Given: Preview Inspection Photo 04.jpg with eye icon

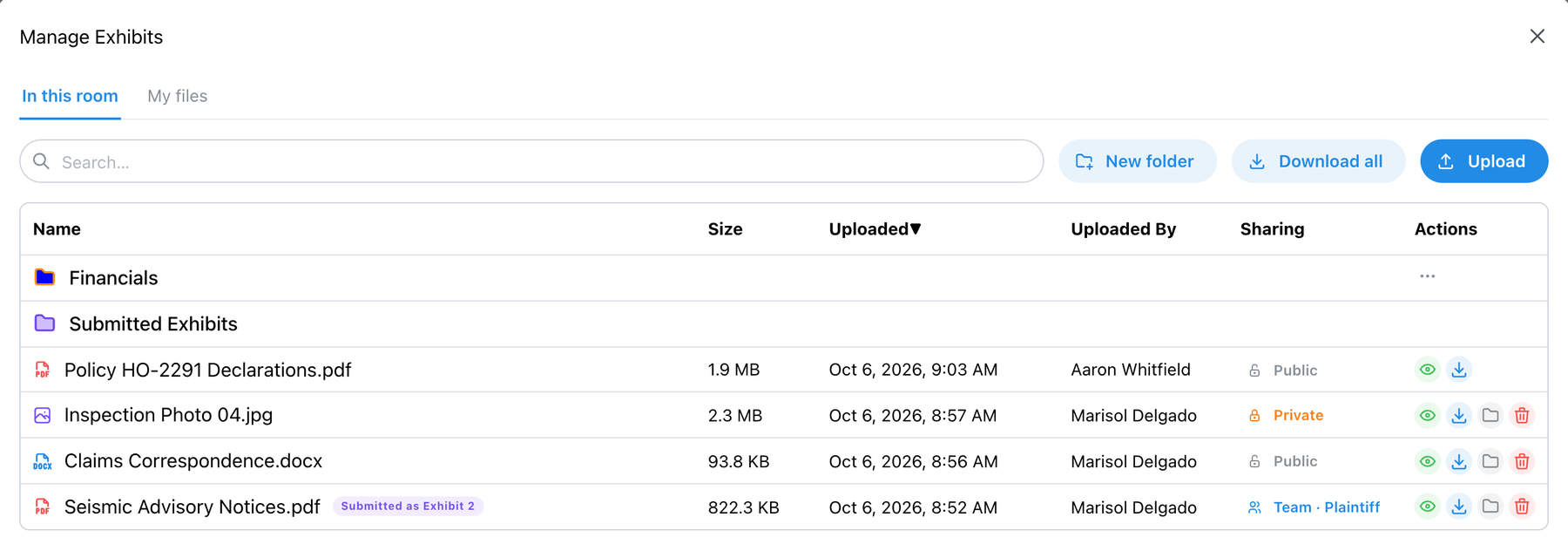Looking at the screenshot, I should [x=1427, y=416].
